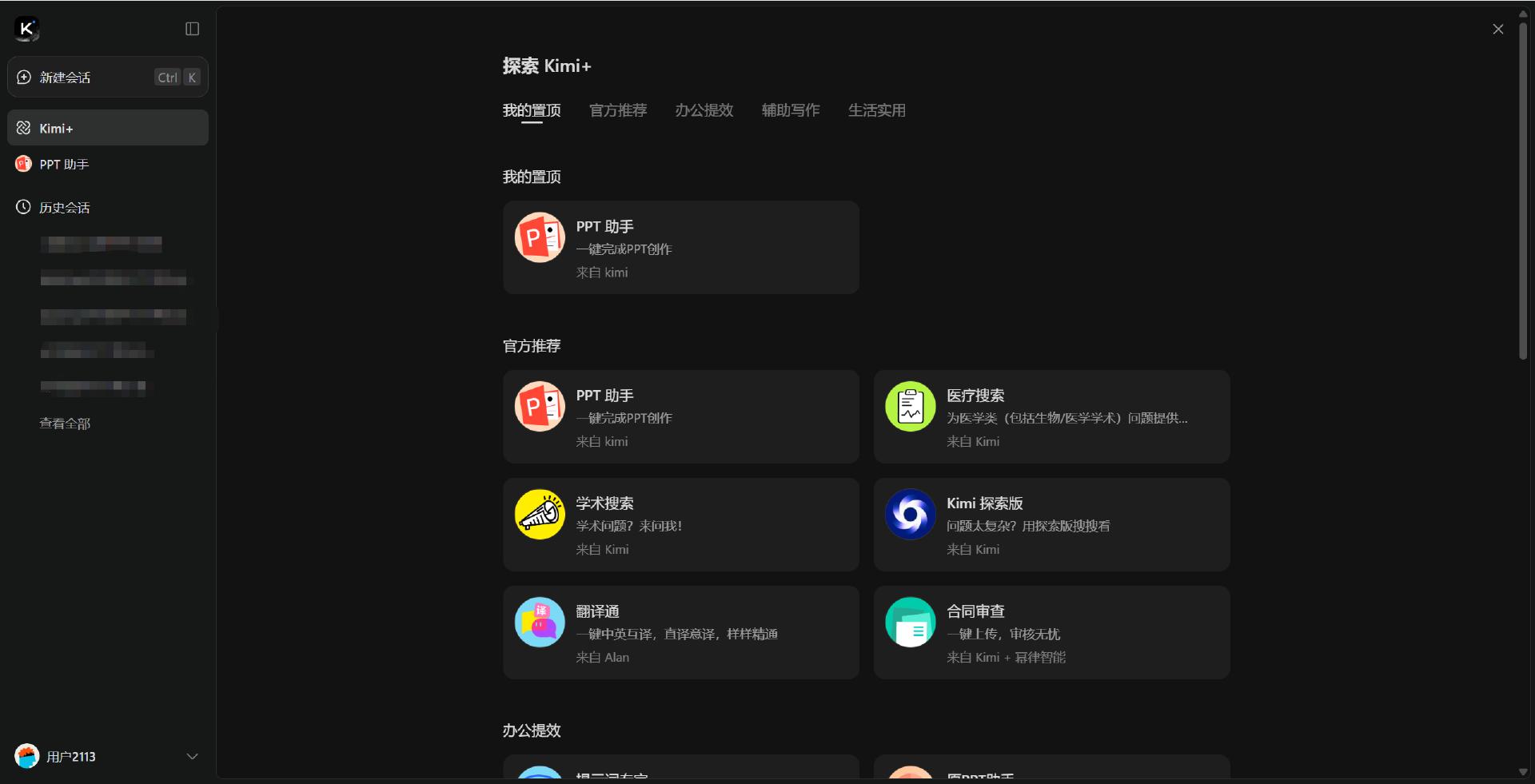Click the 学术搜索 yellow icon
Image resolution: width=1535 pixels, height=784 pixels.
point(540,514)
